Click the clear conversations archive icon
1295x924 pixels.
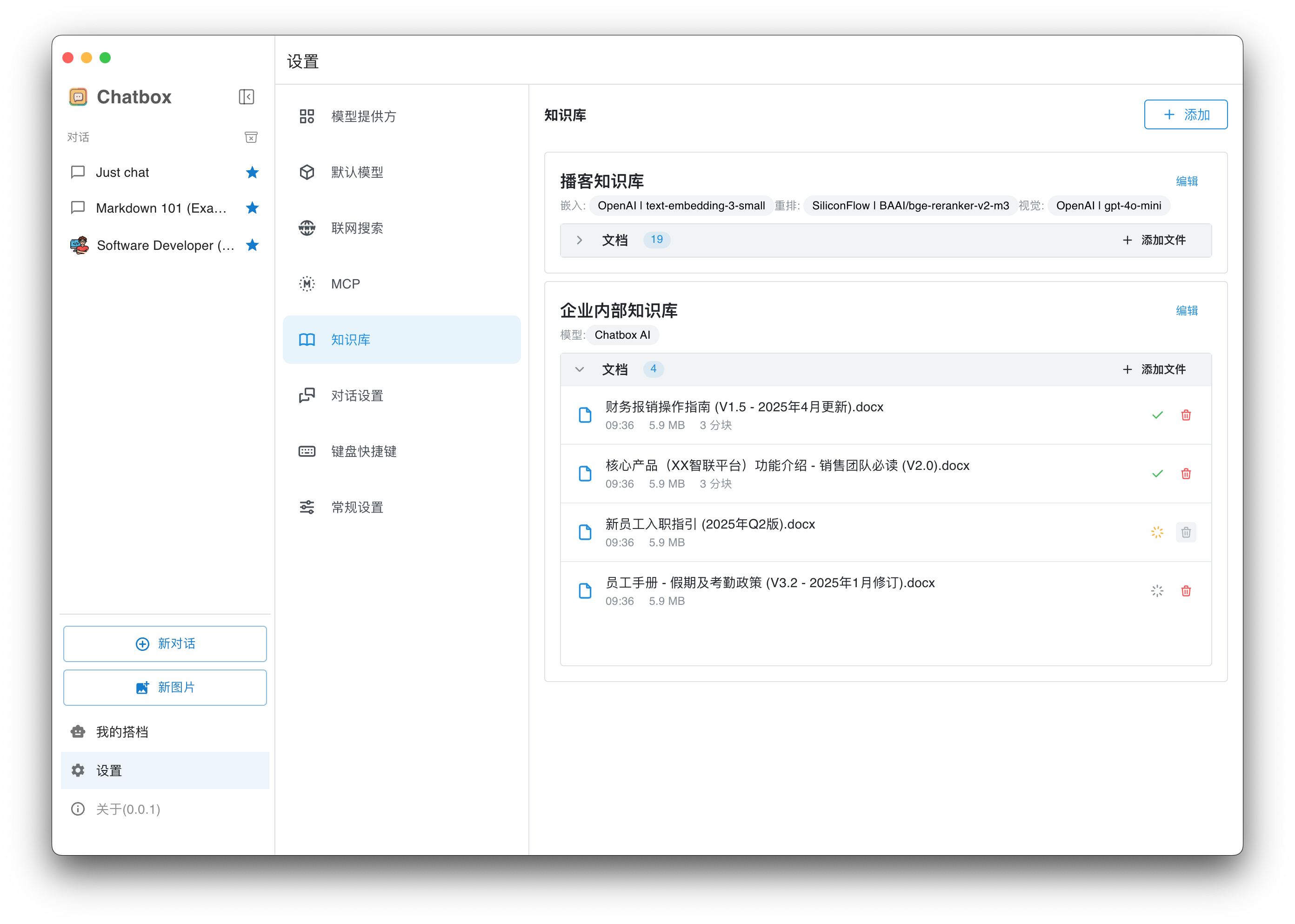(x=251, y=137)
